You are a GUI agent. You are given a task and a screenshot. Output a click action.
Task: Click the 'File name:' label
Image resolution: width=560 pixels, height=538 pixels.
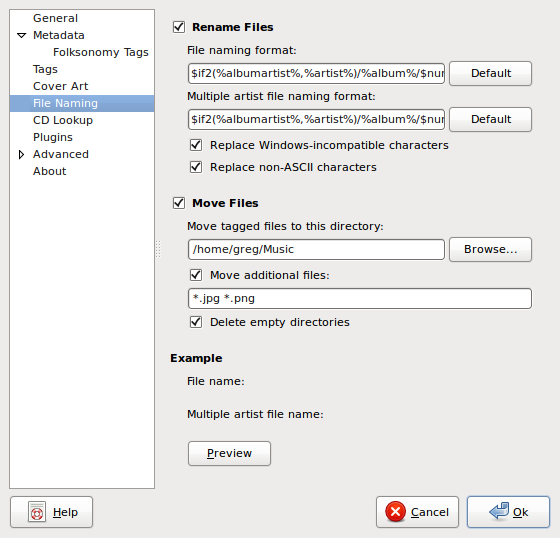coord(216,382)
